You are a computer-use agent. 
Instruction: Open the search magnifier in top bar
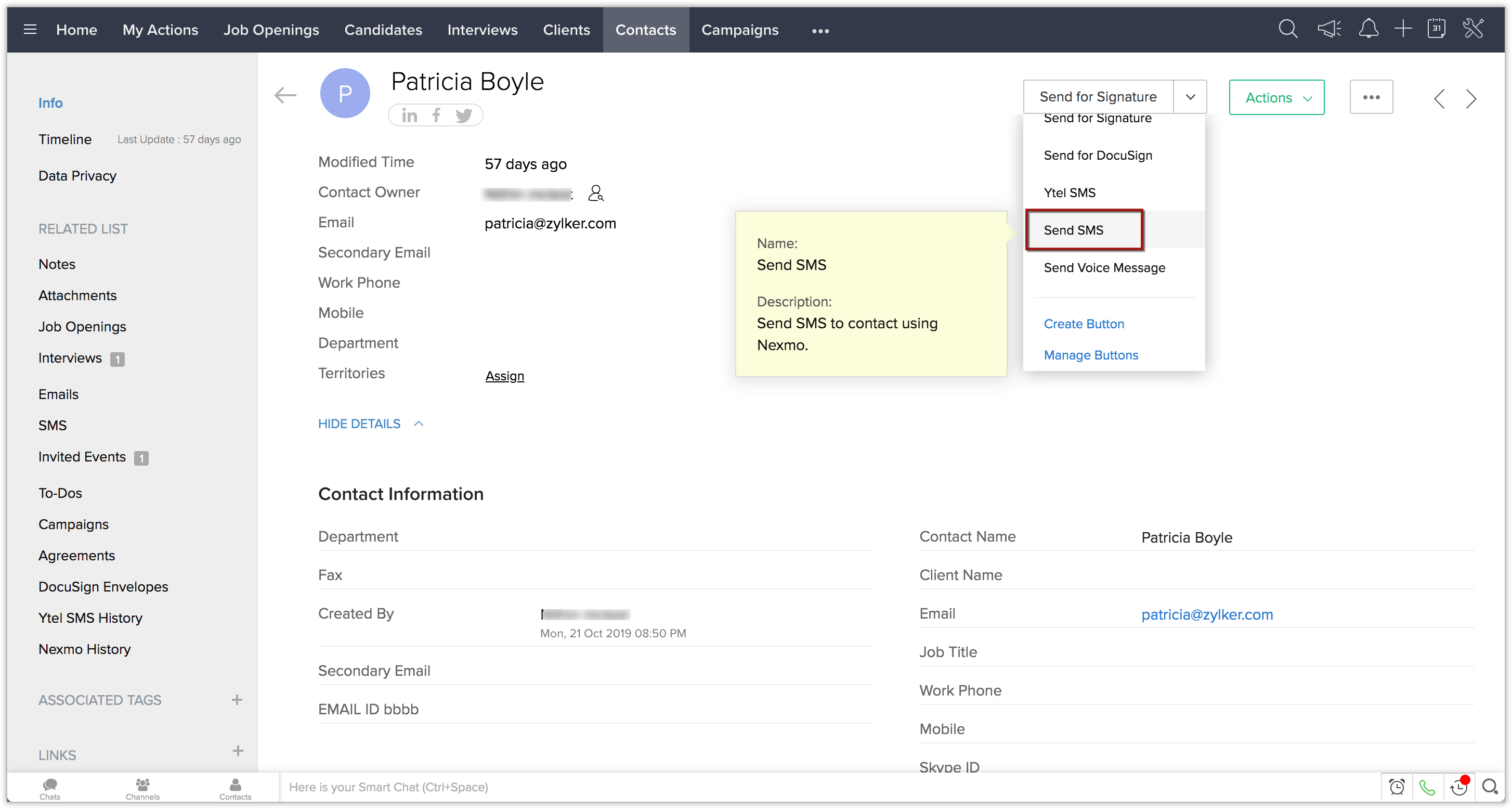[x=1287, y=29]
